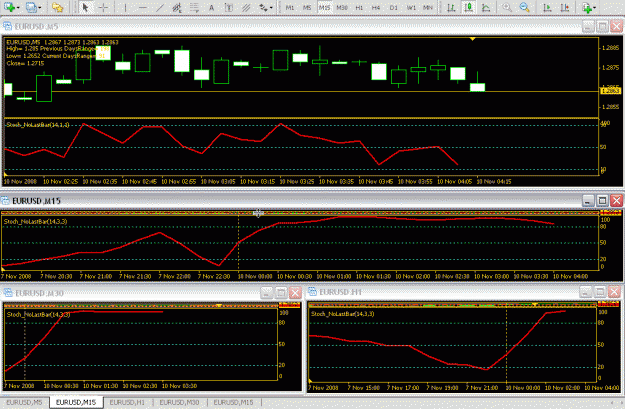The width and height of the screenshot is (625, 409).
Task: Click the chart shift triangle atop M5 chart
Action: (x=472, y=39)
